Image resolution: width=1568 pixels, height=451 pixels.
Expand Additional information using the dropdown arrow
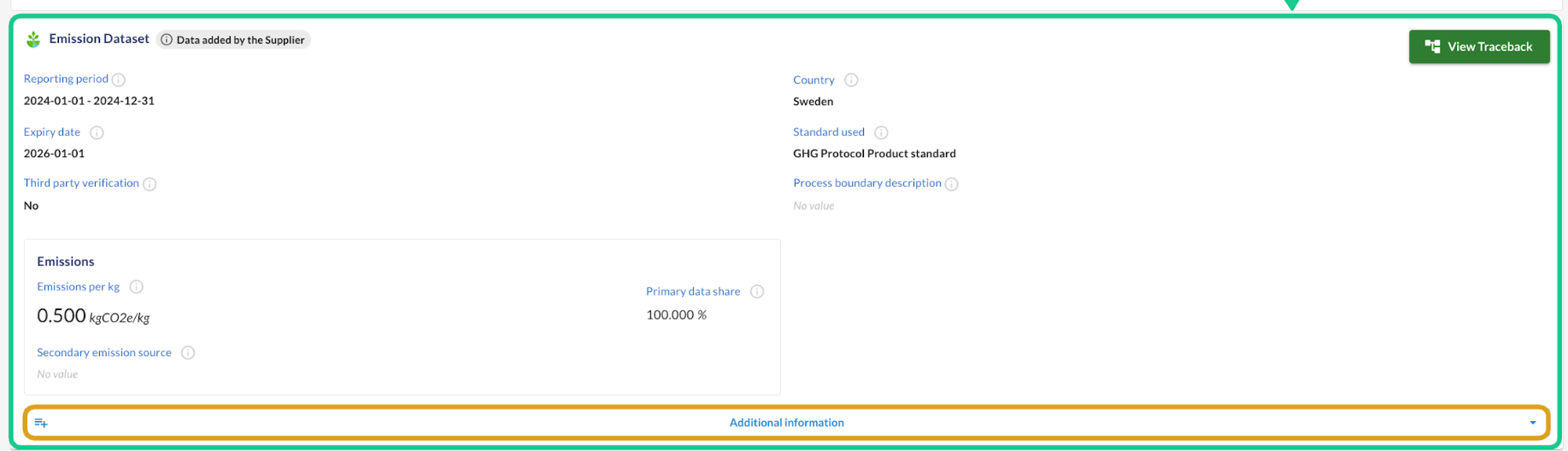pos(1532,423)
